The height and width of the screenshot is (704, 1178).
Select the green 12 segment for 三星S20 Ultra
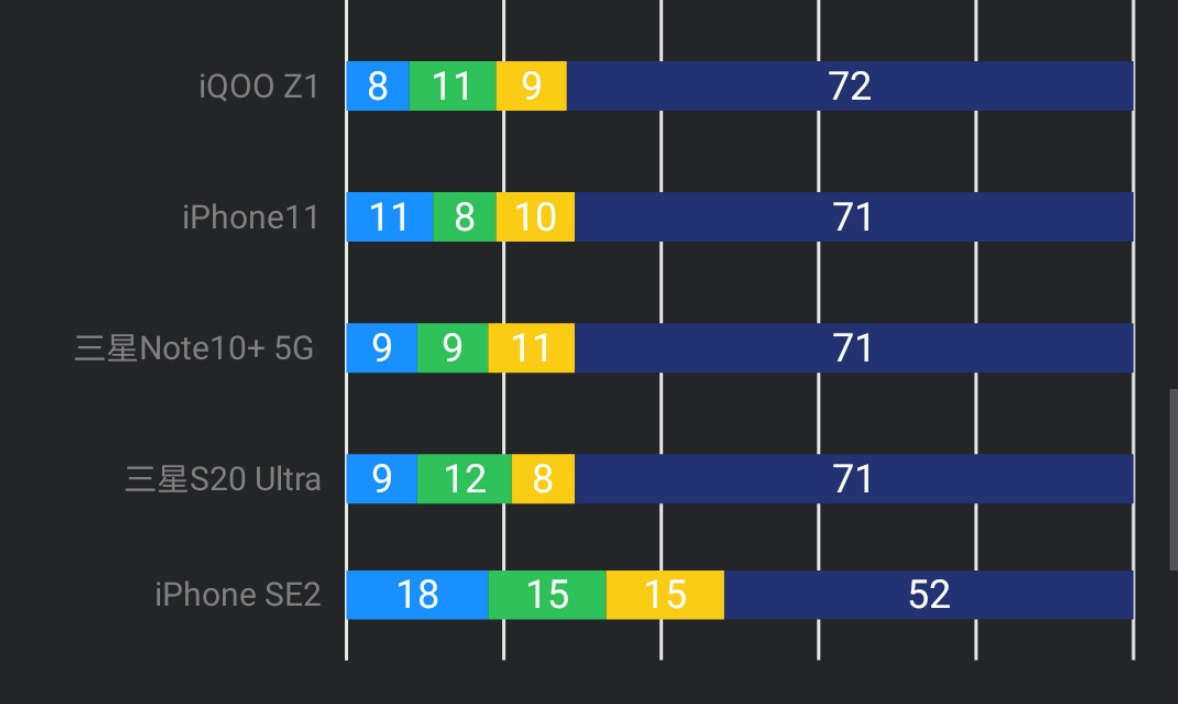(x=465, y=479)
